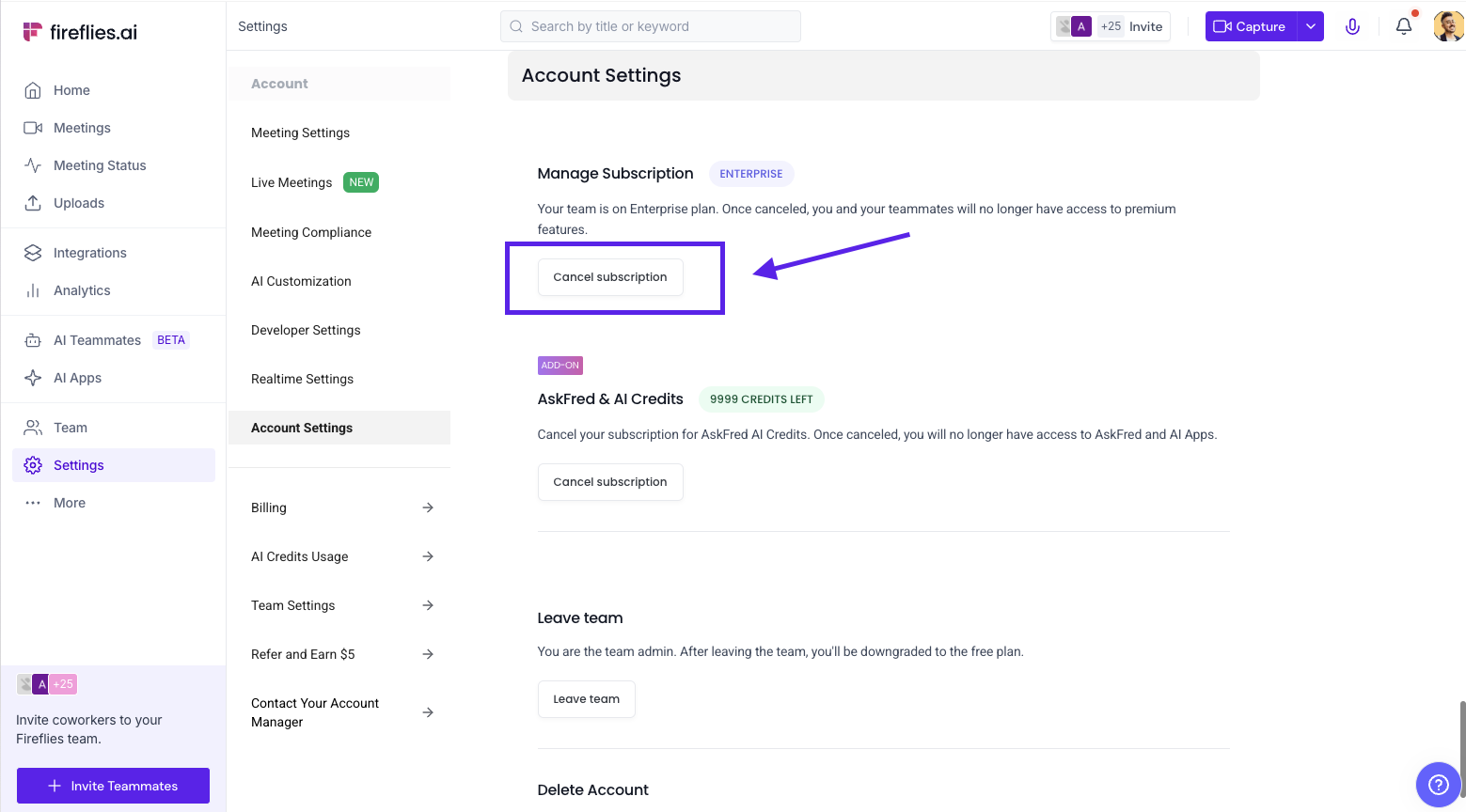Go to Uploads in the sidebar
1466x812 pixels.
coord(79,203)
